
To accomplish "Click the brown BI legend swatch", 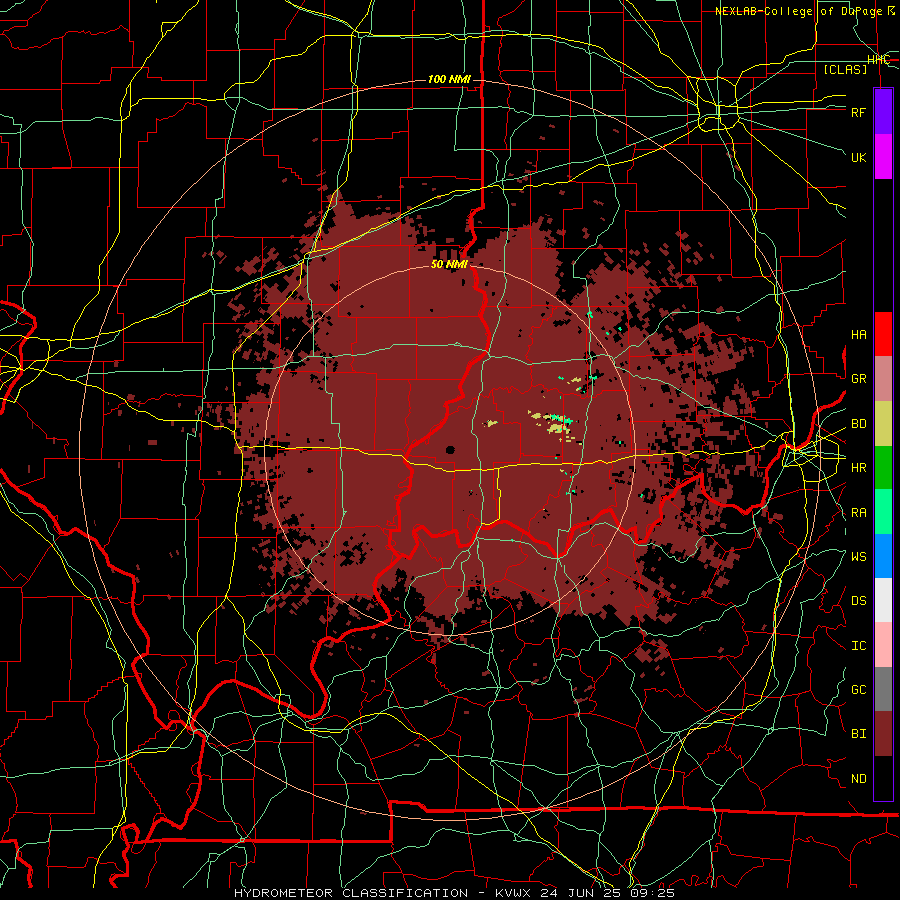I will click(883, 734).
